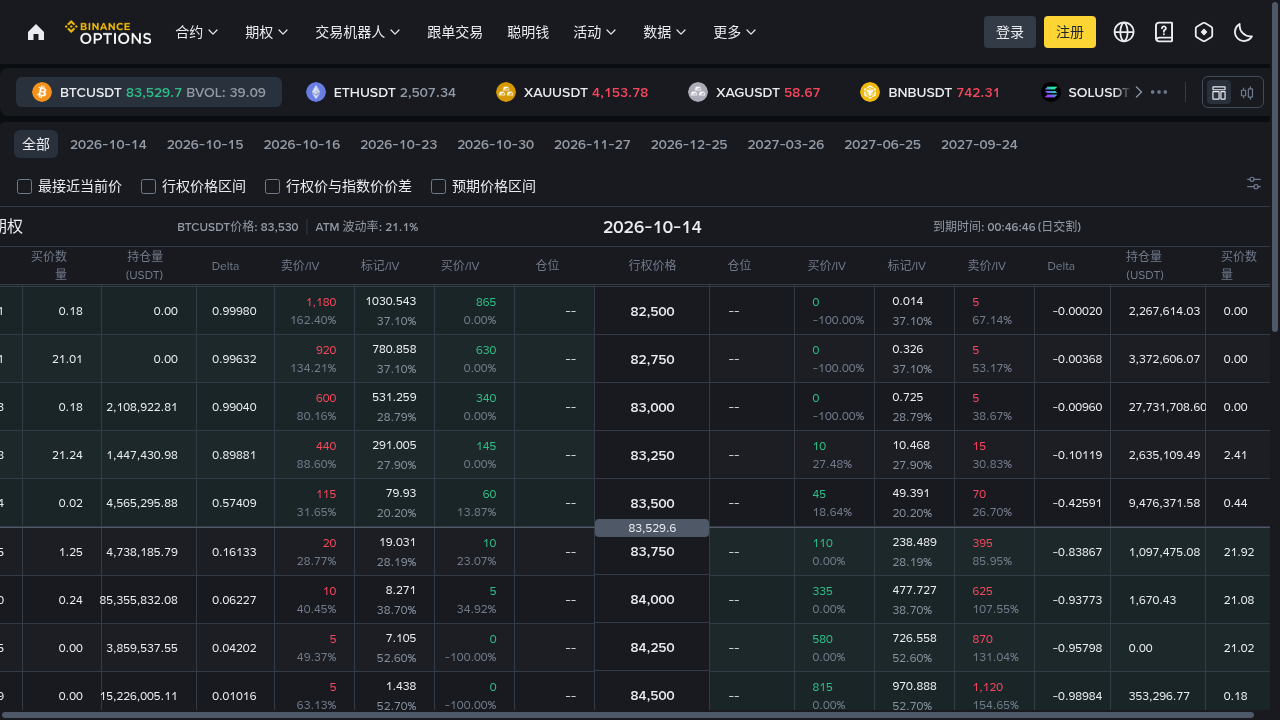
Task: Enable the 行权价格区间 checkbox
Action: [149, 186]
